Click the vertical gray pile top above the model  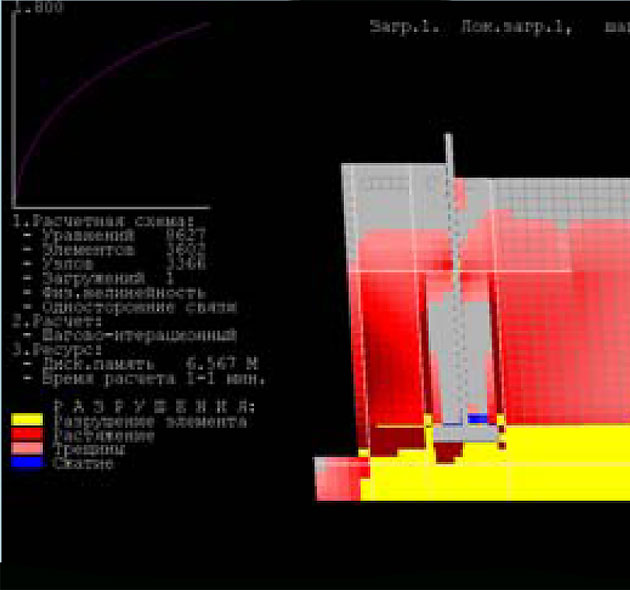pos(448,150)
